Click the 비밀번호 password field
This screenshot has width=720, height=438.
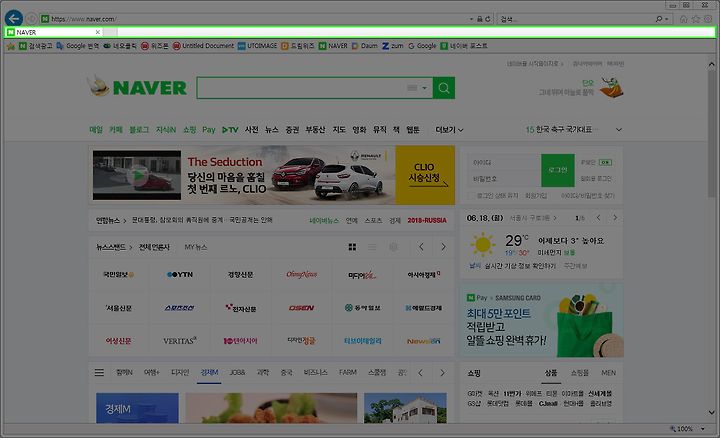tap(504, 179)
